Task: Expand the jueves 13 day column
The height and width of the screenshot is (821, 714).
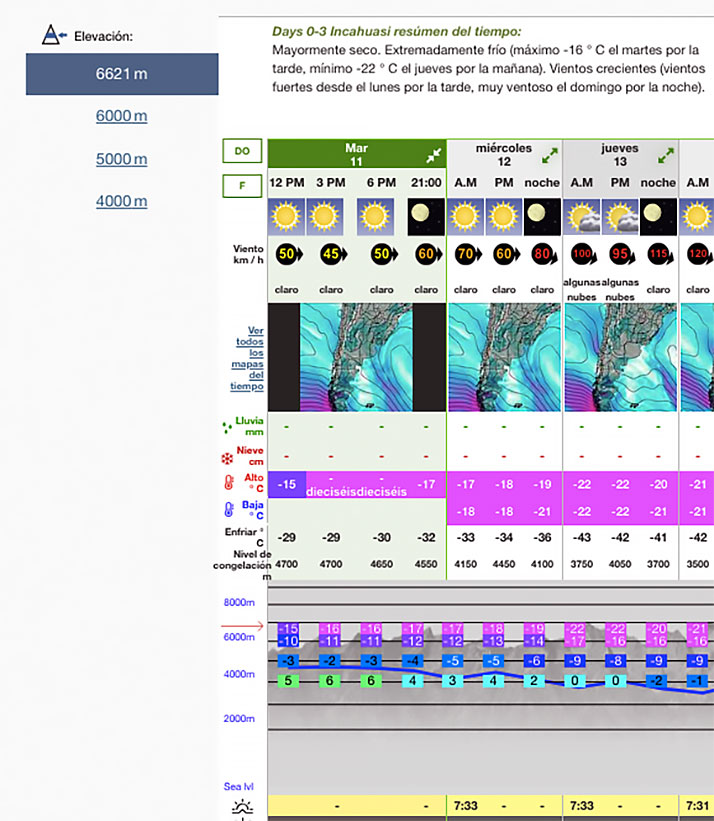Action: [666, 156]
